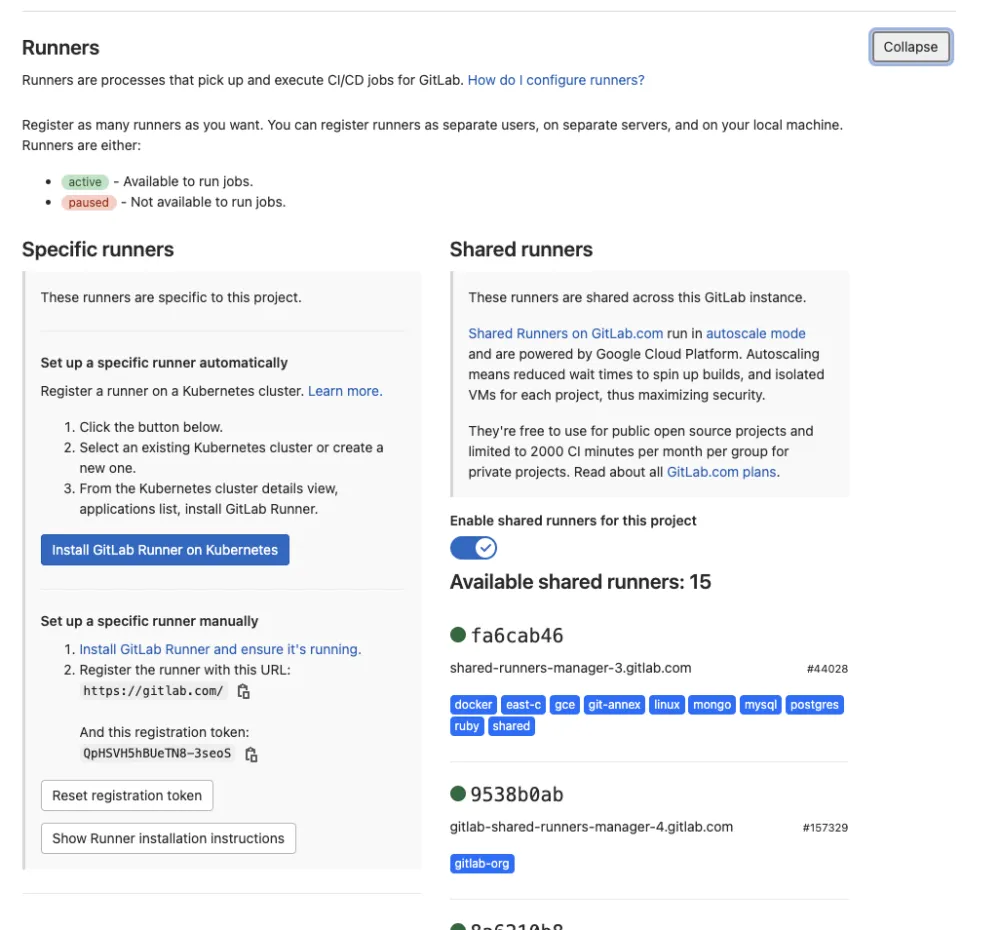
Task: Click the 'docker' runner tag
Action: (473, 705)
